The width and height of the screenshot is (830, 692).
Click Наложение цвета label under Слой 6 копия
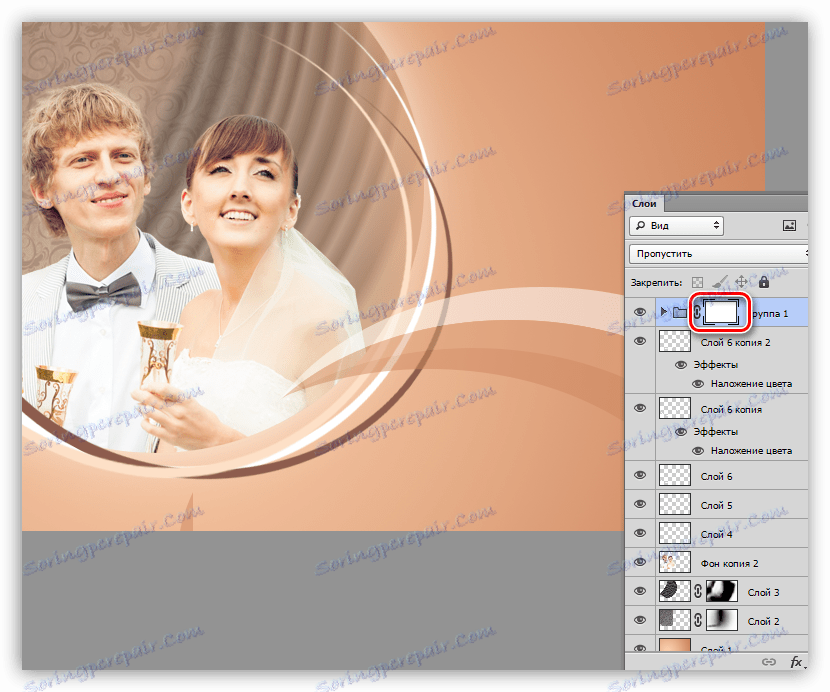[751, 451]
